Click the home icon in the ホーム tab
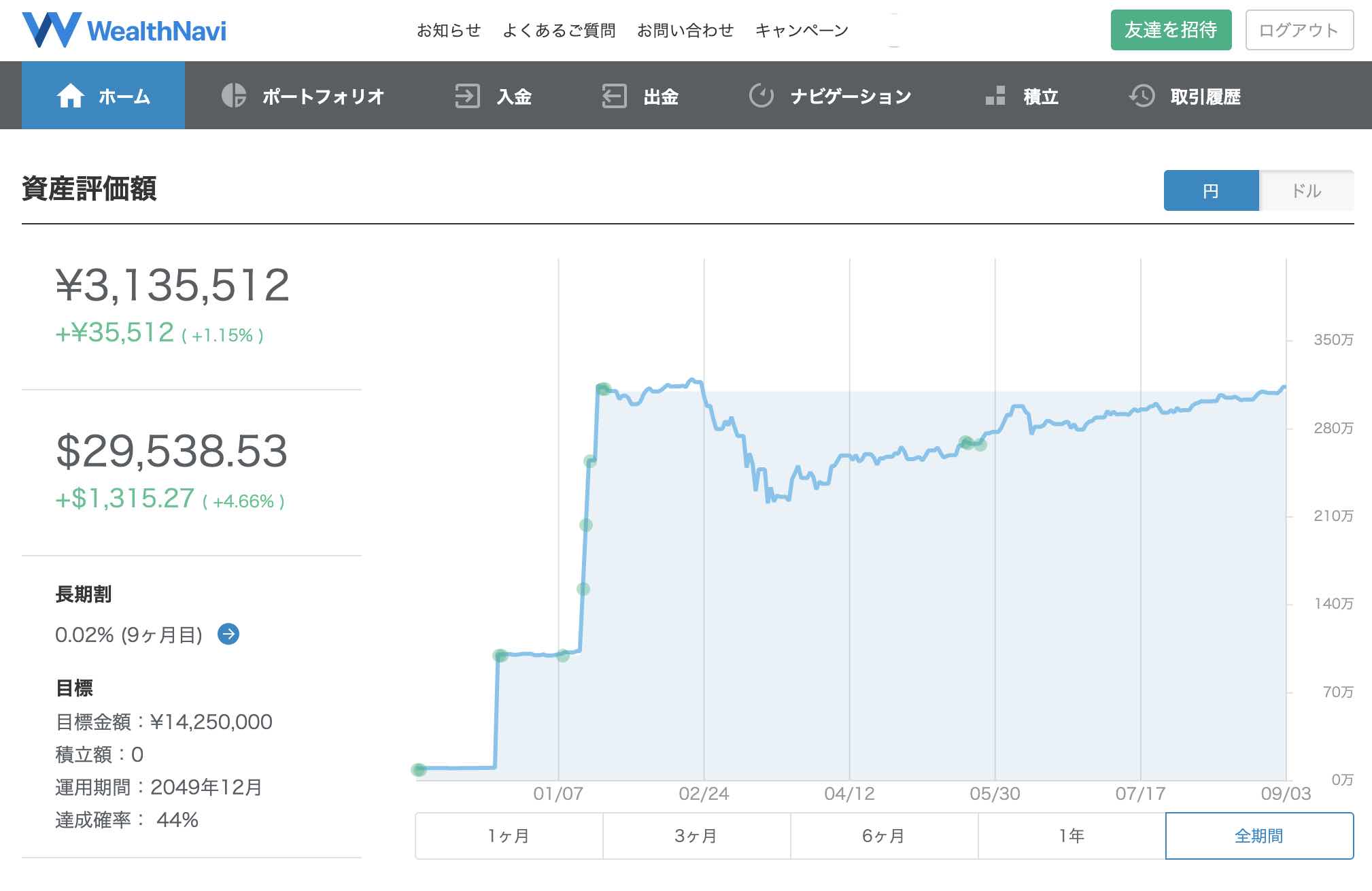Image resolution: width=1372 pixels, height=891 pixels. tap(71, 96)
